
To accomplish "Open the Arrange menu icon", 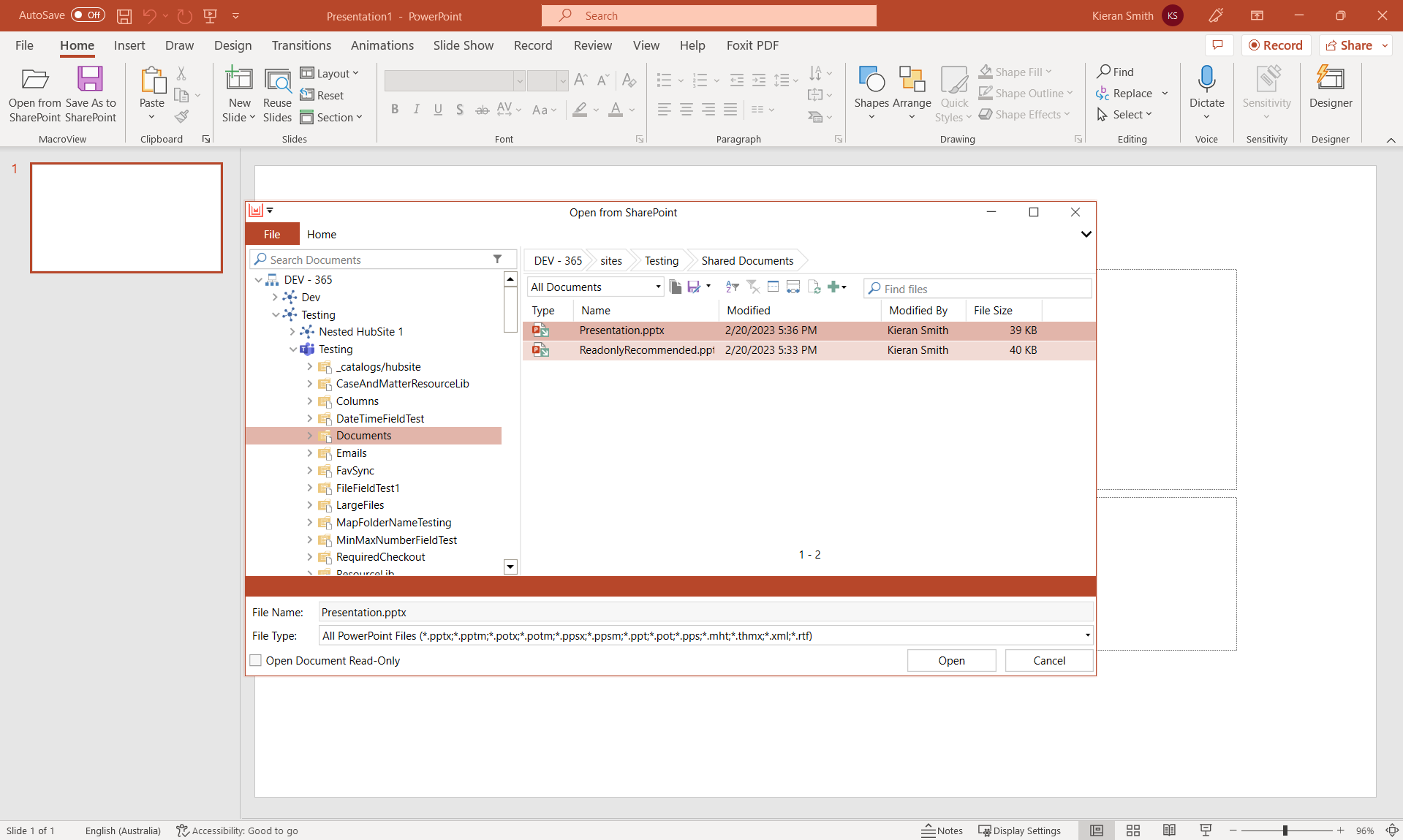I will 912,79.
